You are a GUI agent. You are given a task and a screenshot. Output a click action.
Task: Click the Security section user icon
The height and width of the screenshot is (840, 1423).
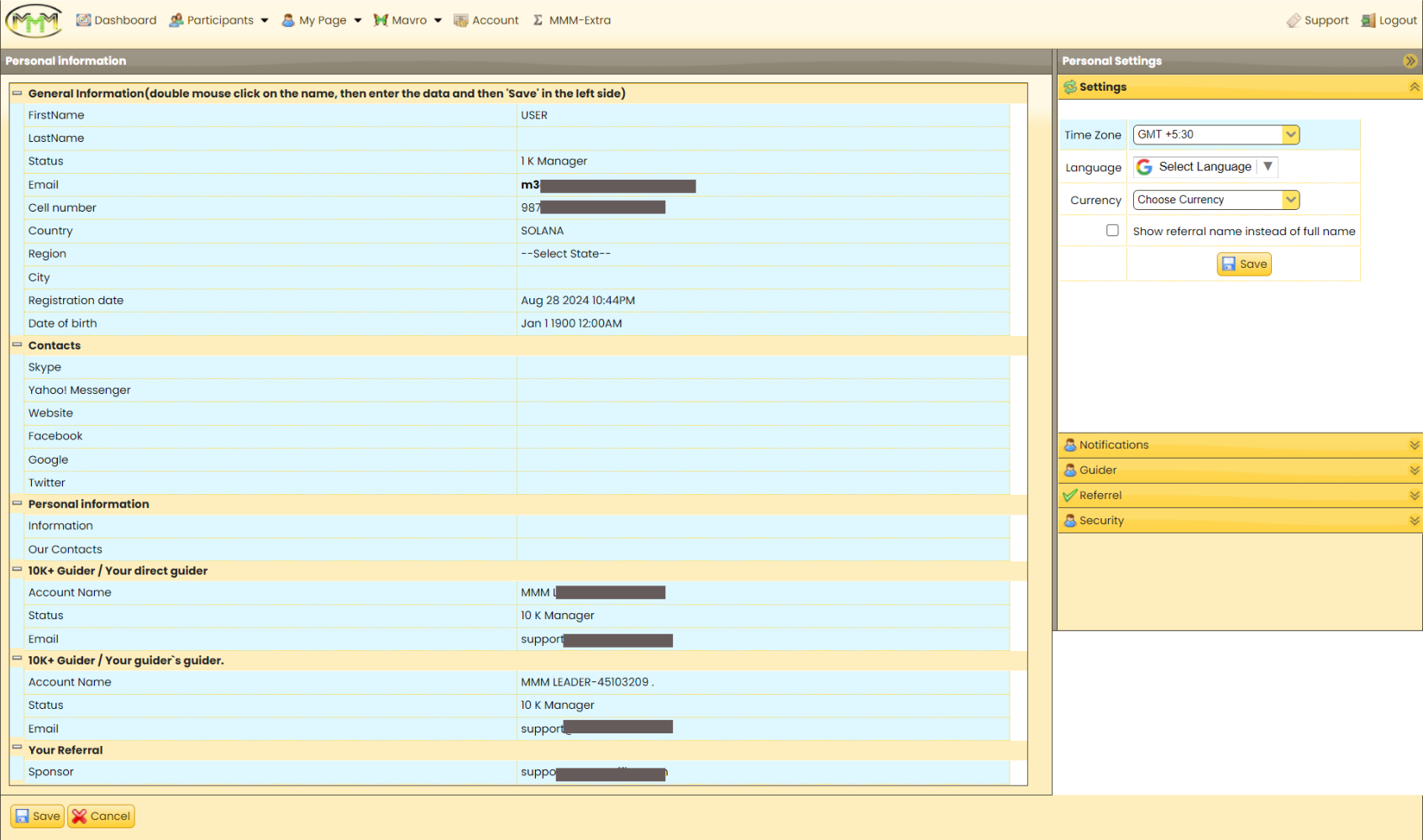pyautogui.click(x=1070, y=521)
